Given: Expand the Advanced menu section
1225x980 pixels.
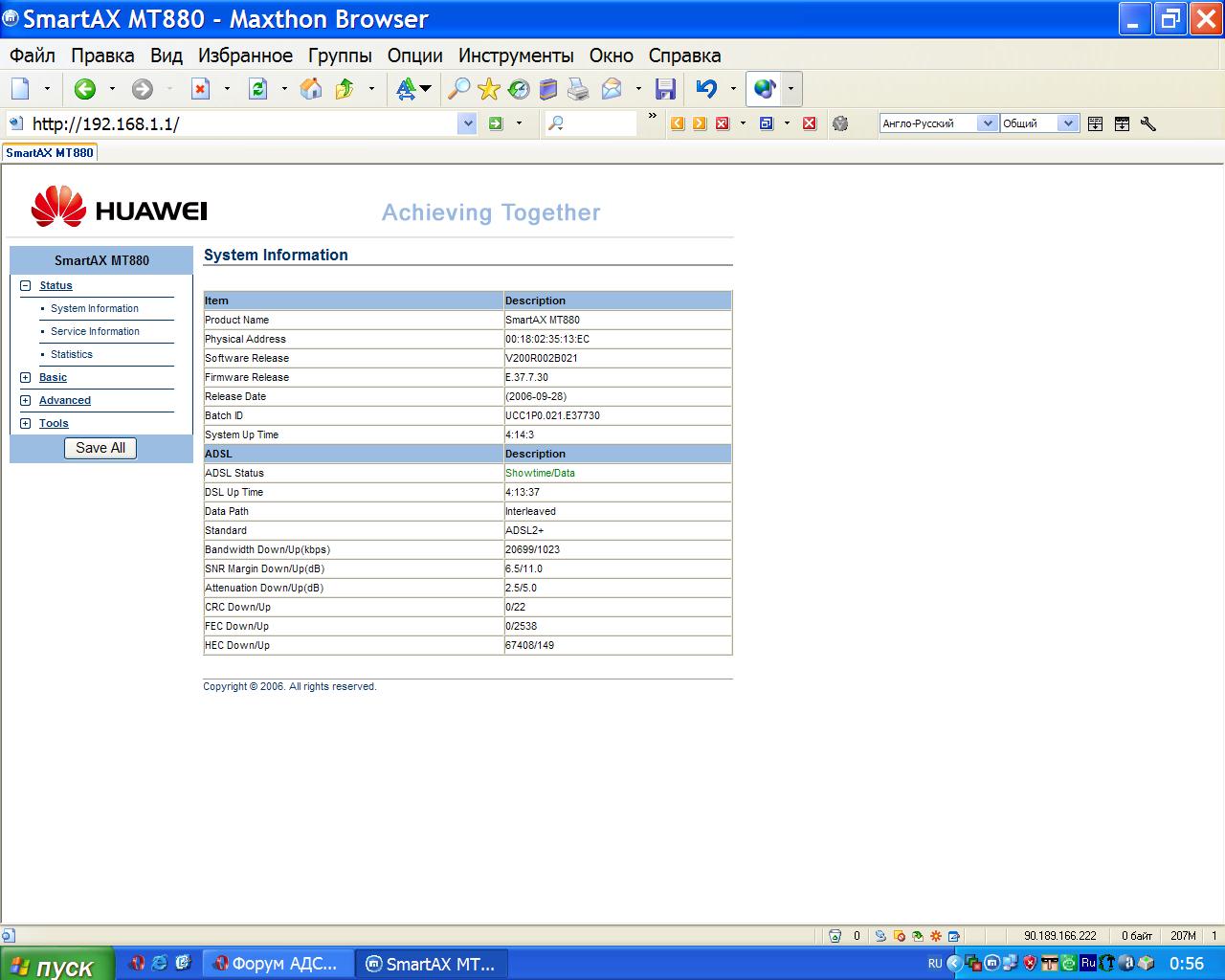Looking at the screenshot, I should pos(26,400).
